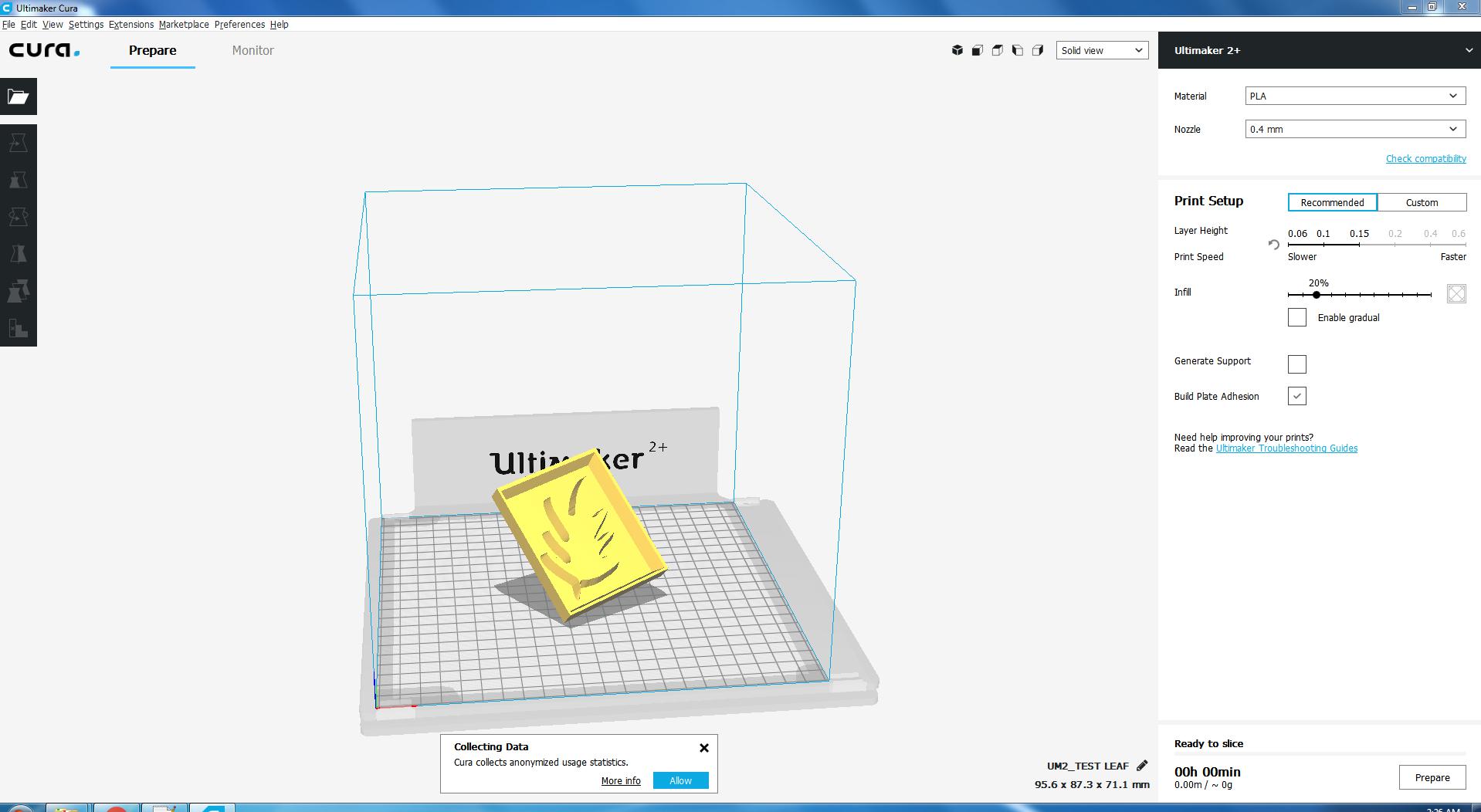Open the Per Model Settings tool
1481x812 pixels.
(x=19, y=291)
